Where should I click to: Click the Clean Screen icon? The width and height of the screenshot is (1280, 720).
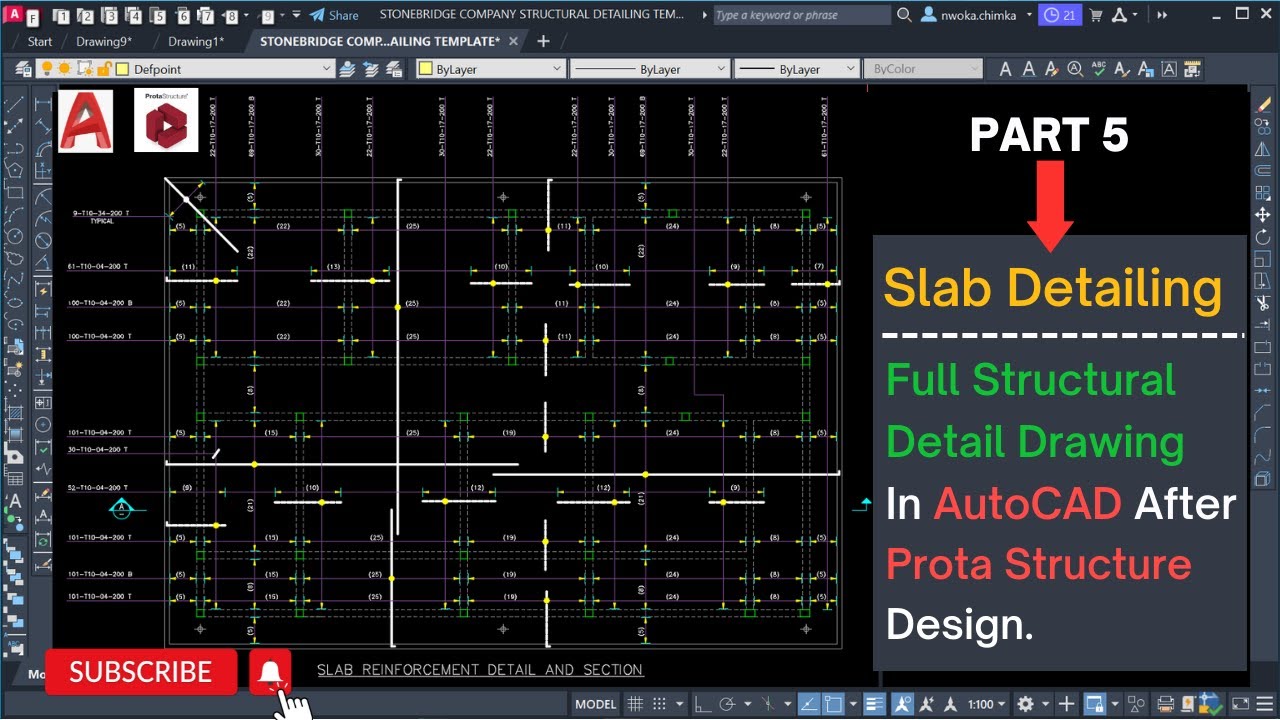pyautogui.click(x=1241, y=704)
